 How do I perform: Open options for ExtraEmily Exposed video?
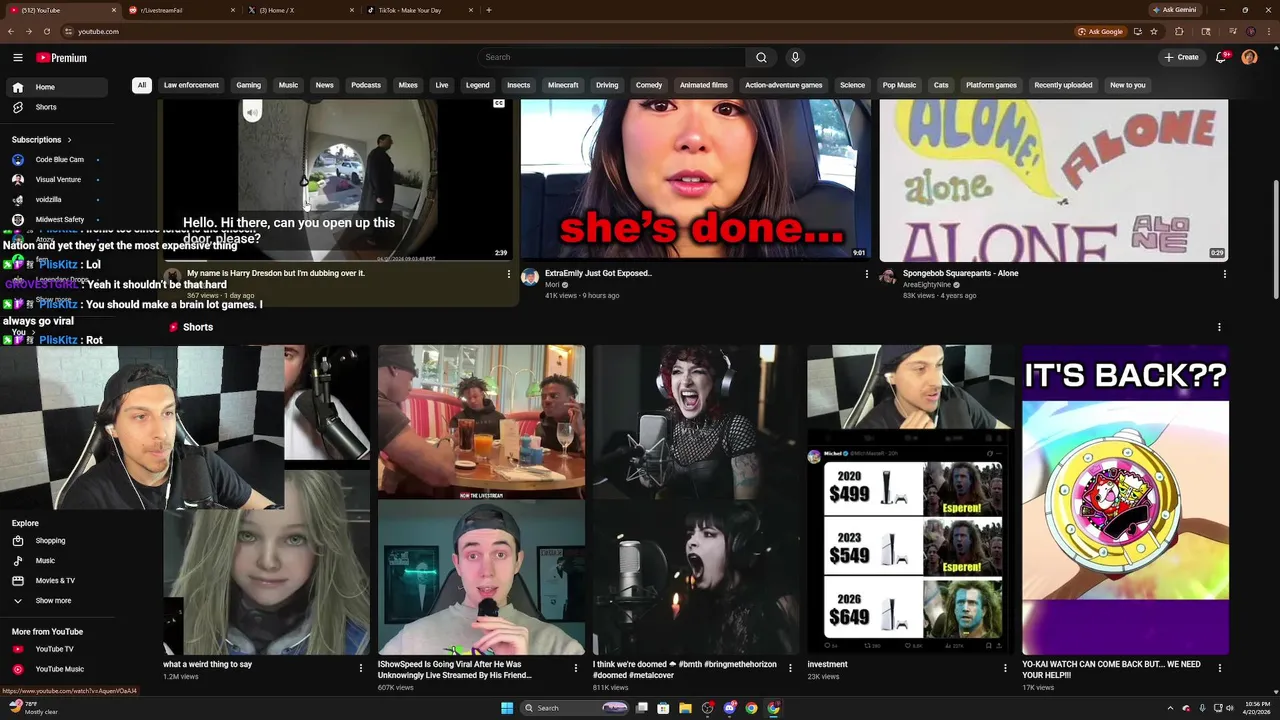coord(867,274)
